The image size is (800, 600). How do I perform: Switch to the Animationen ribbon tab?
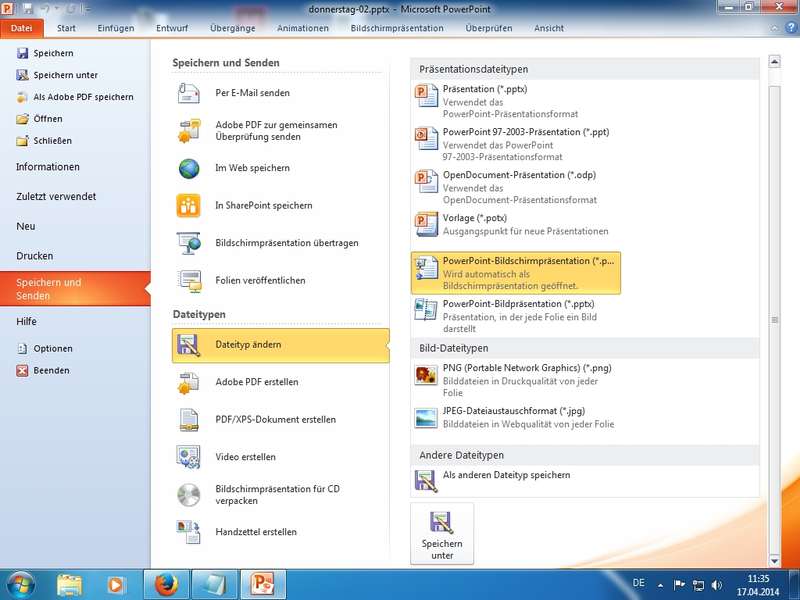(x=303, y=28)
